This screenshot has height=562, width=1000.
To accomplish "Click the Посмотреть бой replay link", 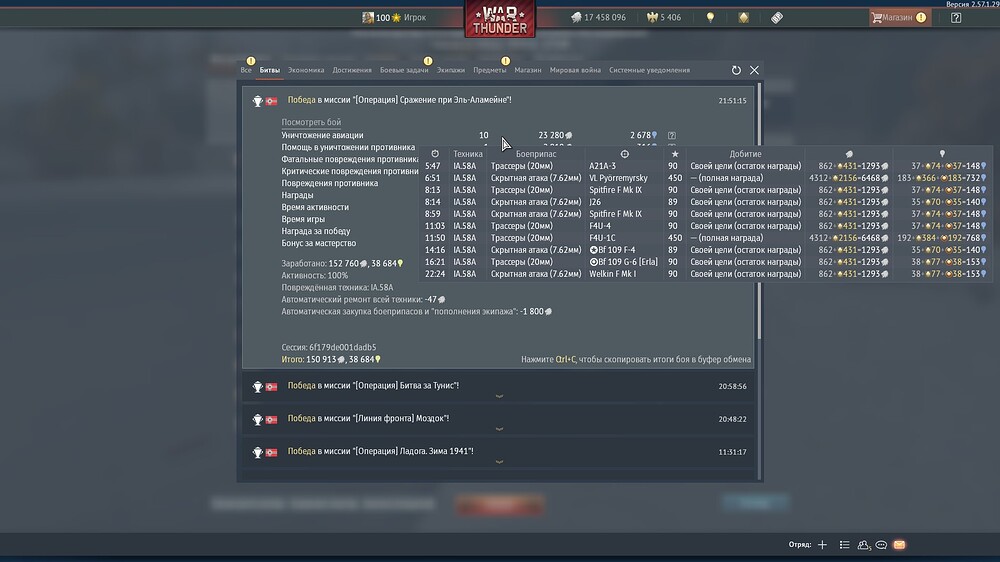I will click(311, 122).
